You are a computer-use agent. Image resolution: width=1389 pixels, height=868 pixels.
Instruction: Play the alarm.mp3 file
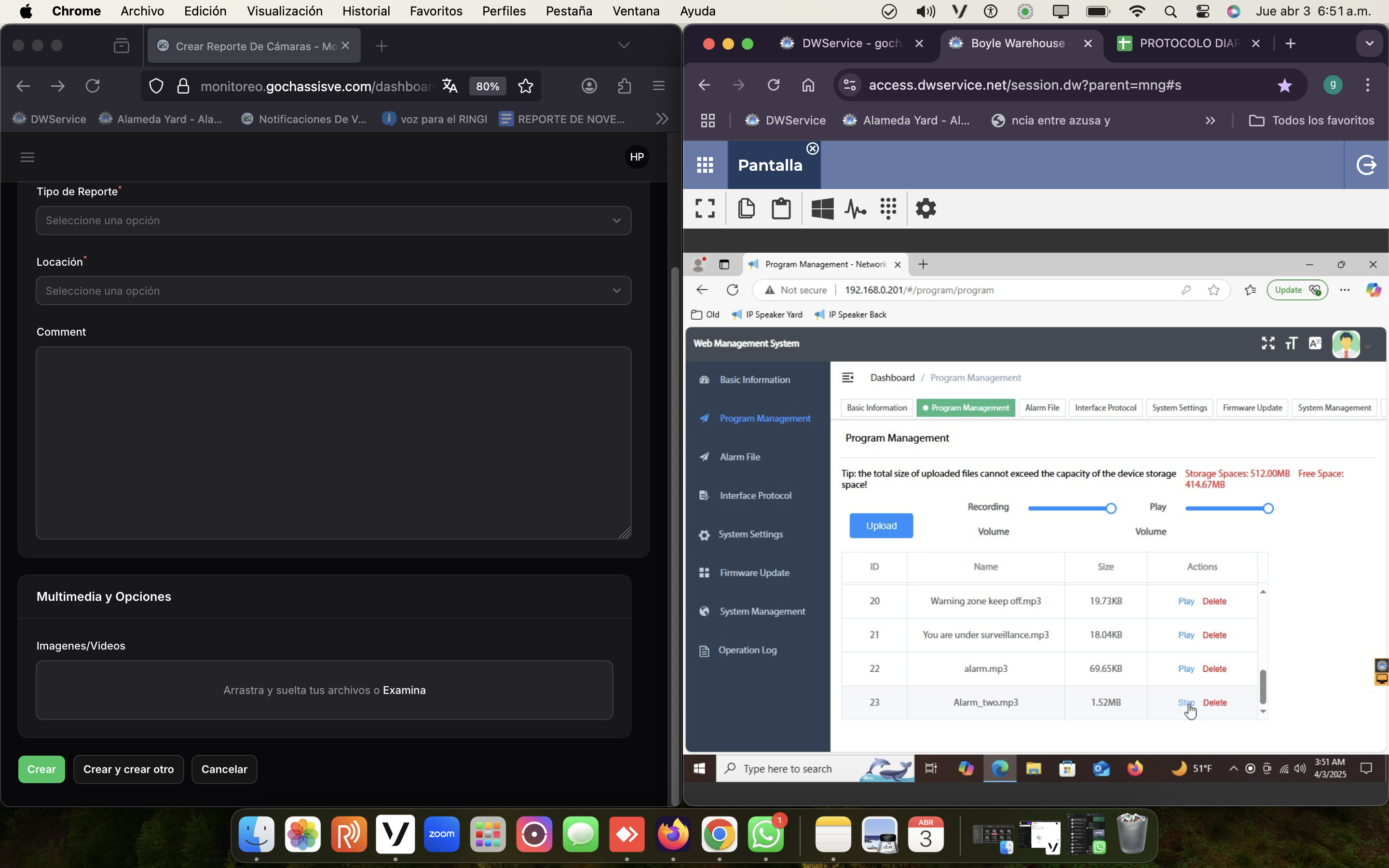click(1186, 669)
